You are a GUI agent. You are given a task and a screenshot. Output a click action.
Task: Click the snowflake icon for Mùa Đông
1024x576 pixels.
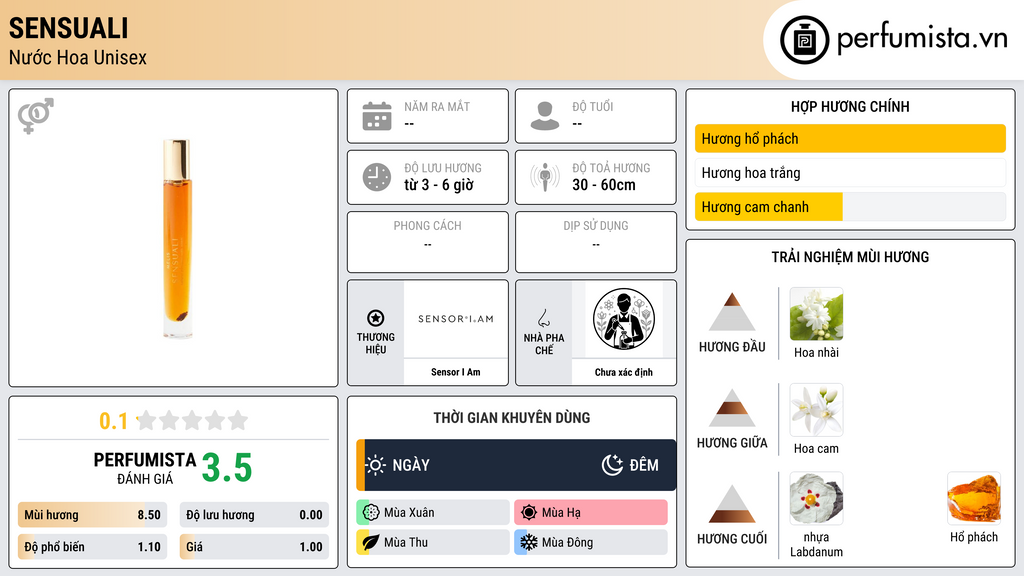tap(529, 542)
